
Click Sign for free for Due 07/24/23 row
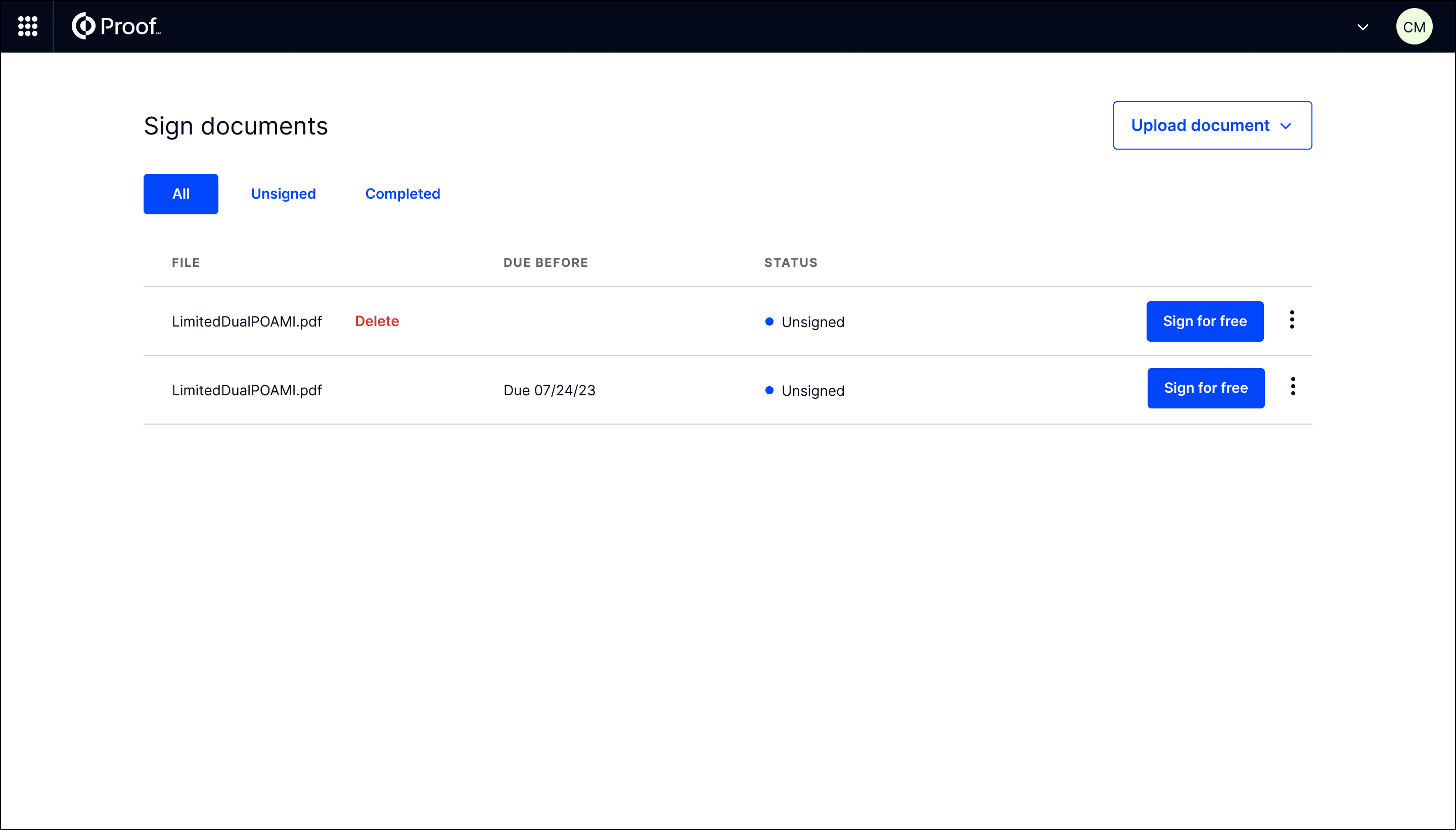1206,388
